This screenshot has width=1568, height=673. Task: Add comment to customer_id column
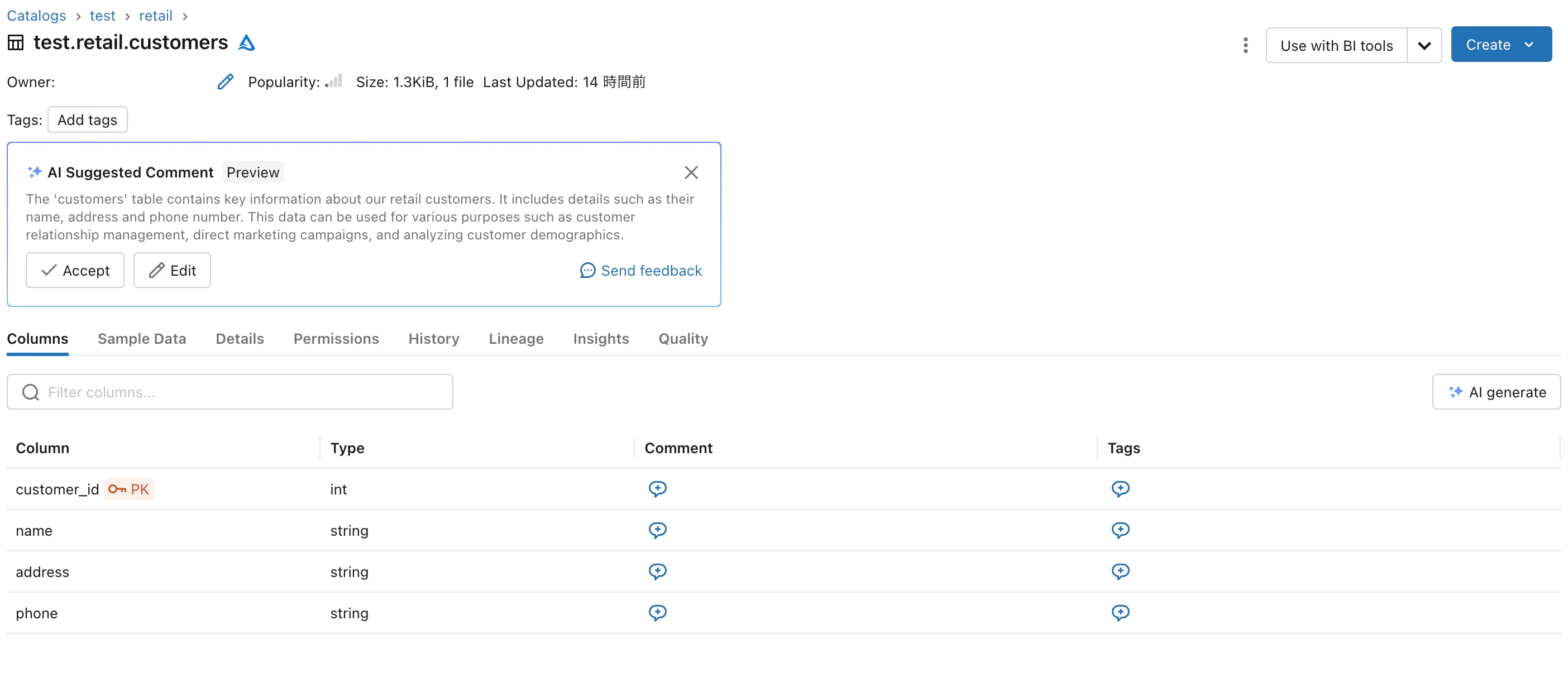point(657,489)
